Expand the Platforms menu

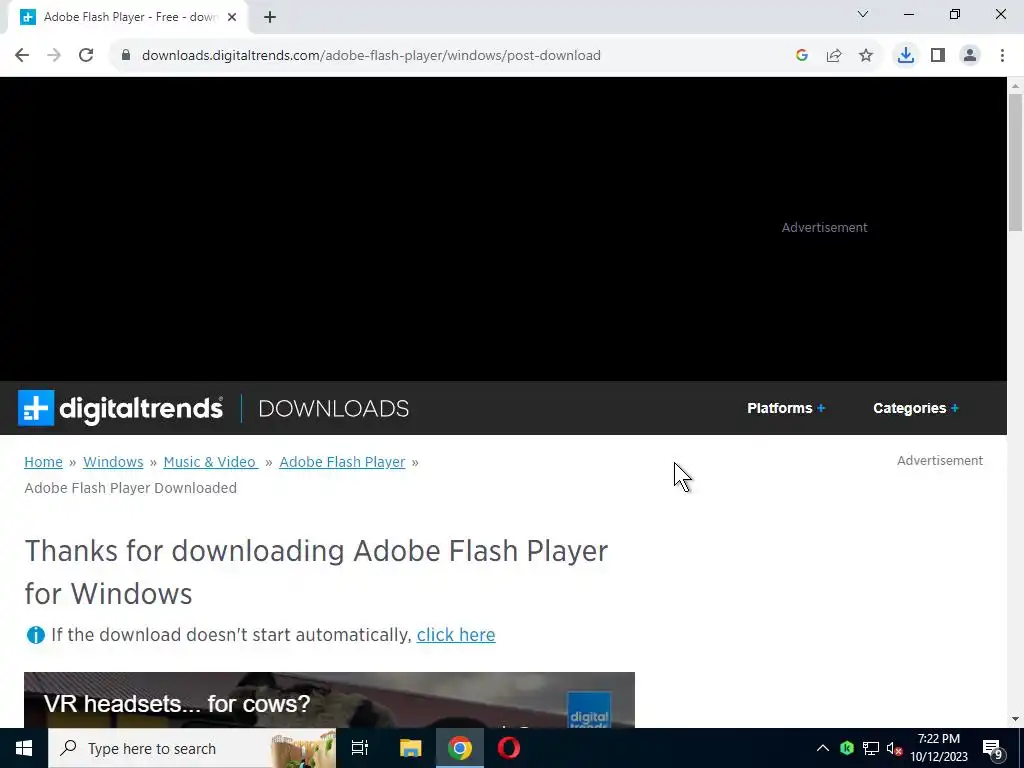(x=786, y=408)
